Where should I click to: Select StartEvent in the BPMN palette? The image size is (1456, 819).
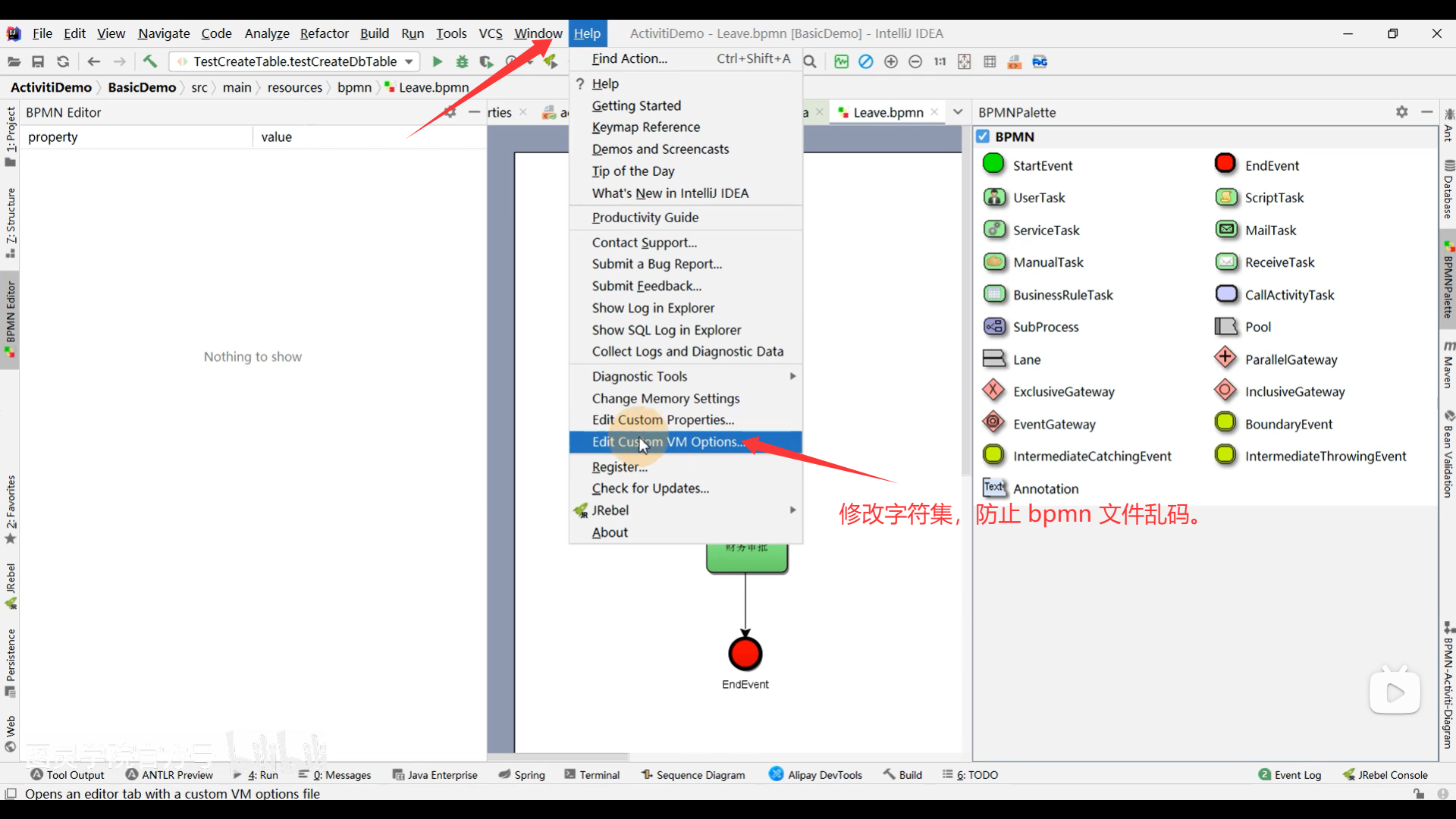(x=993, y=165)
